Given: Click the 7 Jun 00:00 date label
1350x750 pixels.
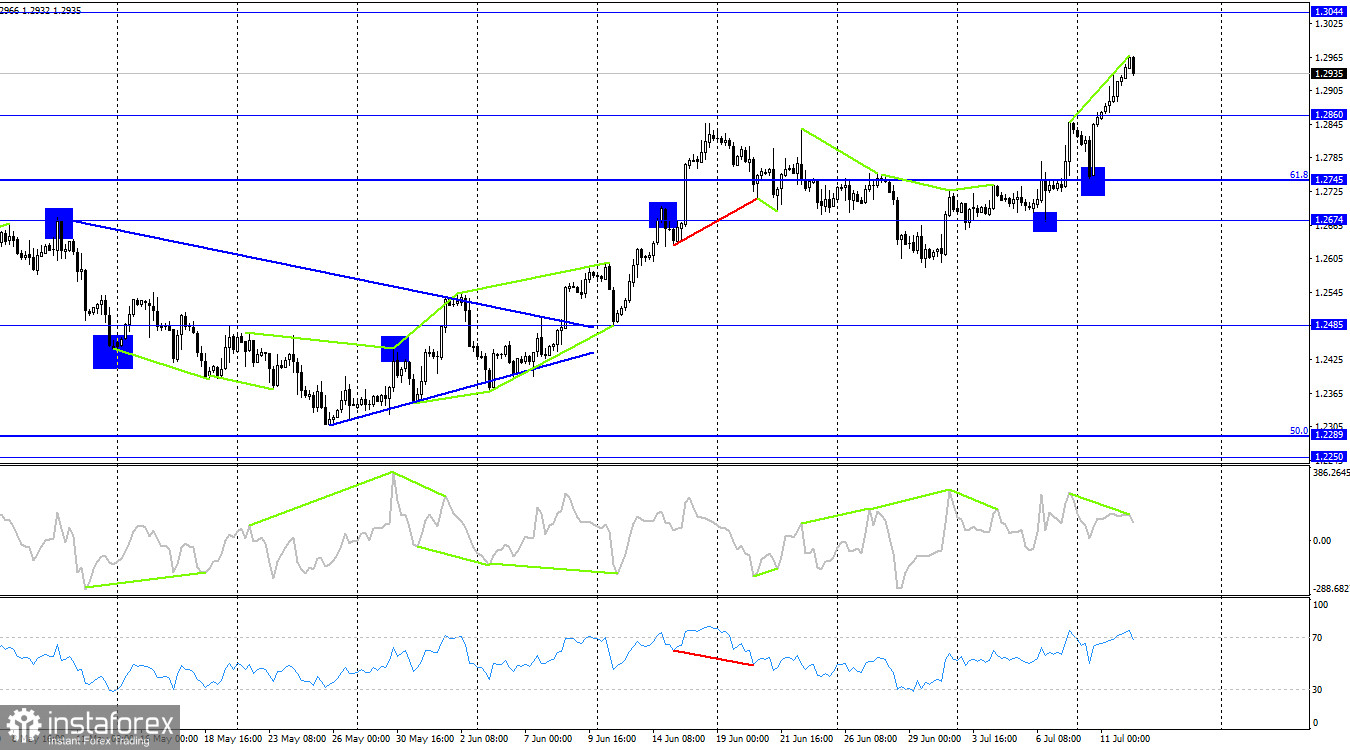Looking at the screenshot, I should (548, 741).
